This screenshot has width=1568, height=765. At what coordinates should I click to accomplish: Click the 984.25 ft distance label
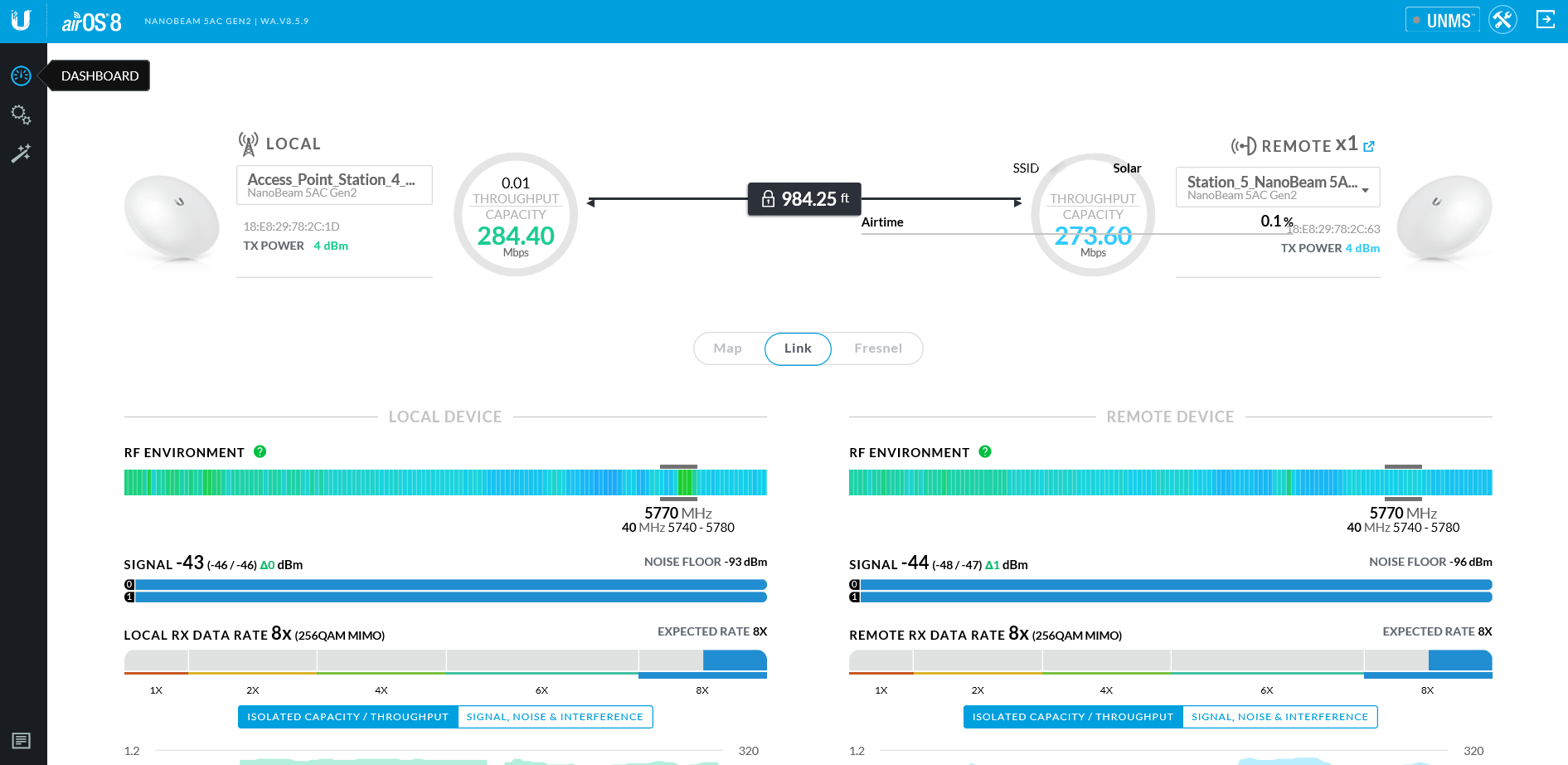(804, 199)
